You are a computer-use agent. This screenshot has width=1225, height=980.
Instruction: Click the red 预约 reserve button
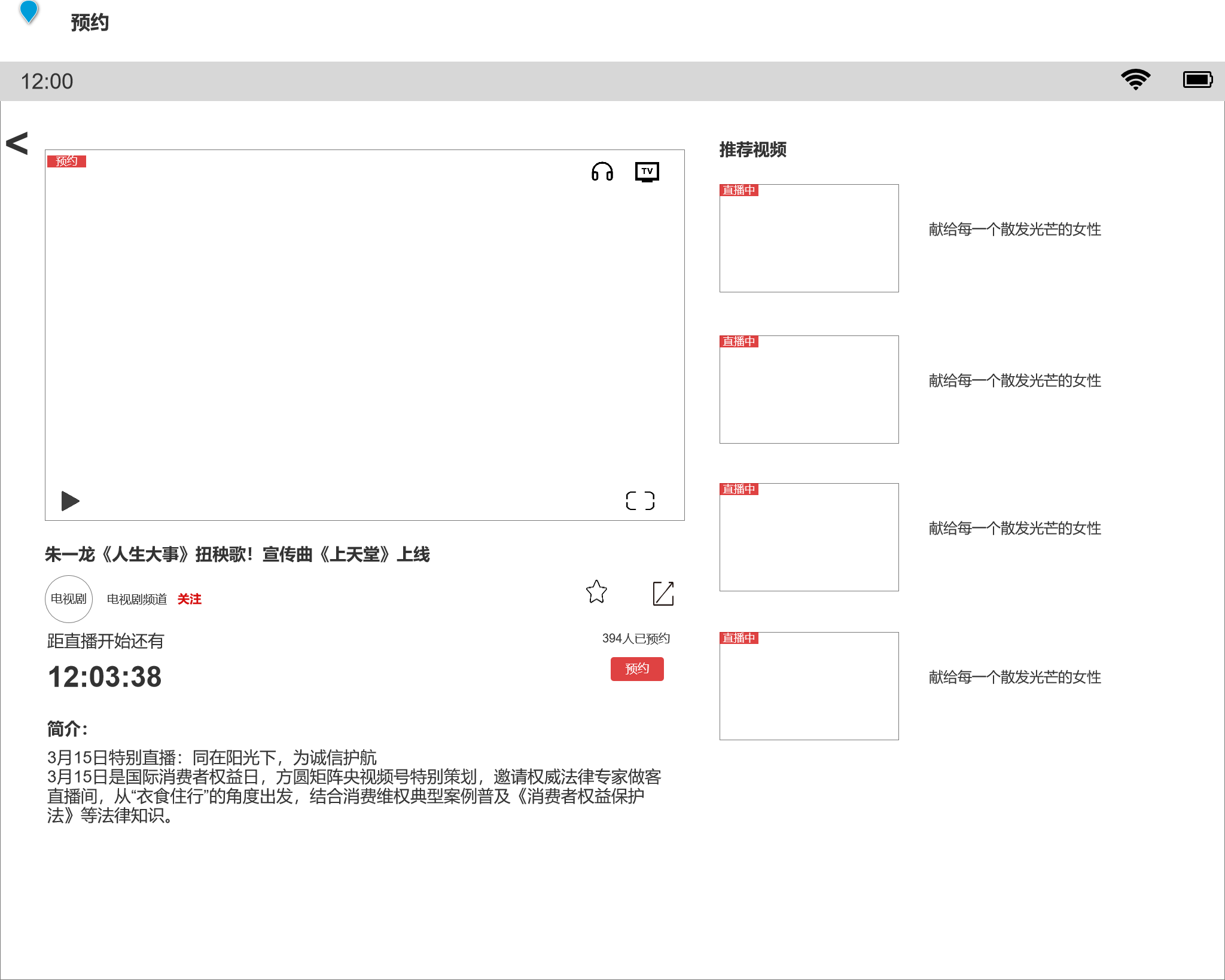click(x=637, y=668)
